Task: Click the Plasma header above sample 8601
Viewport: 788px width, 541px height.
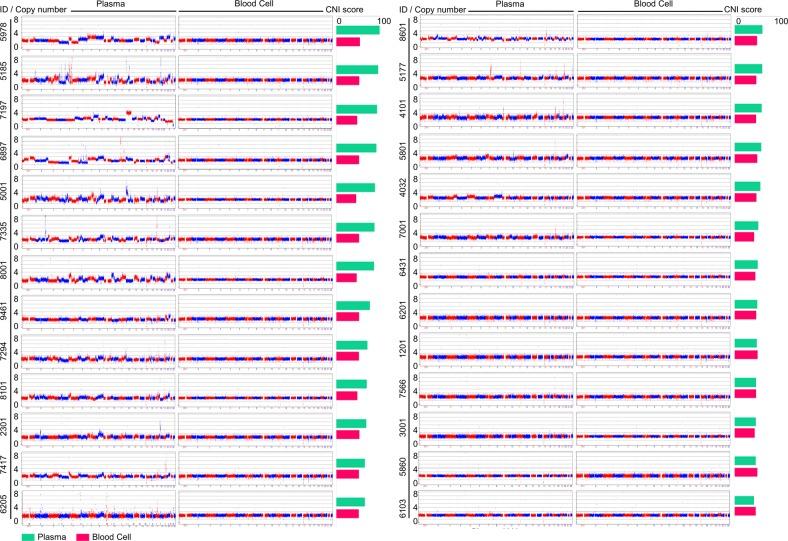Action: click(510, 4)
